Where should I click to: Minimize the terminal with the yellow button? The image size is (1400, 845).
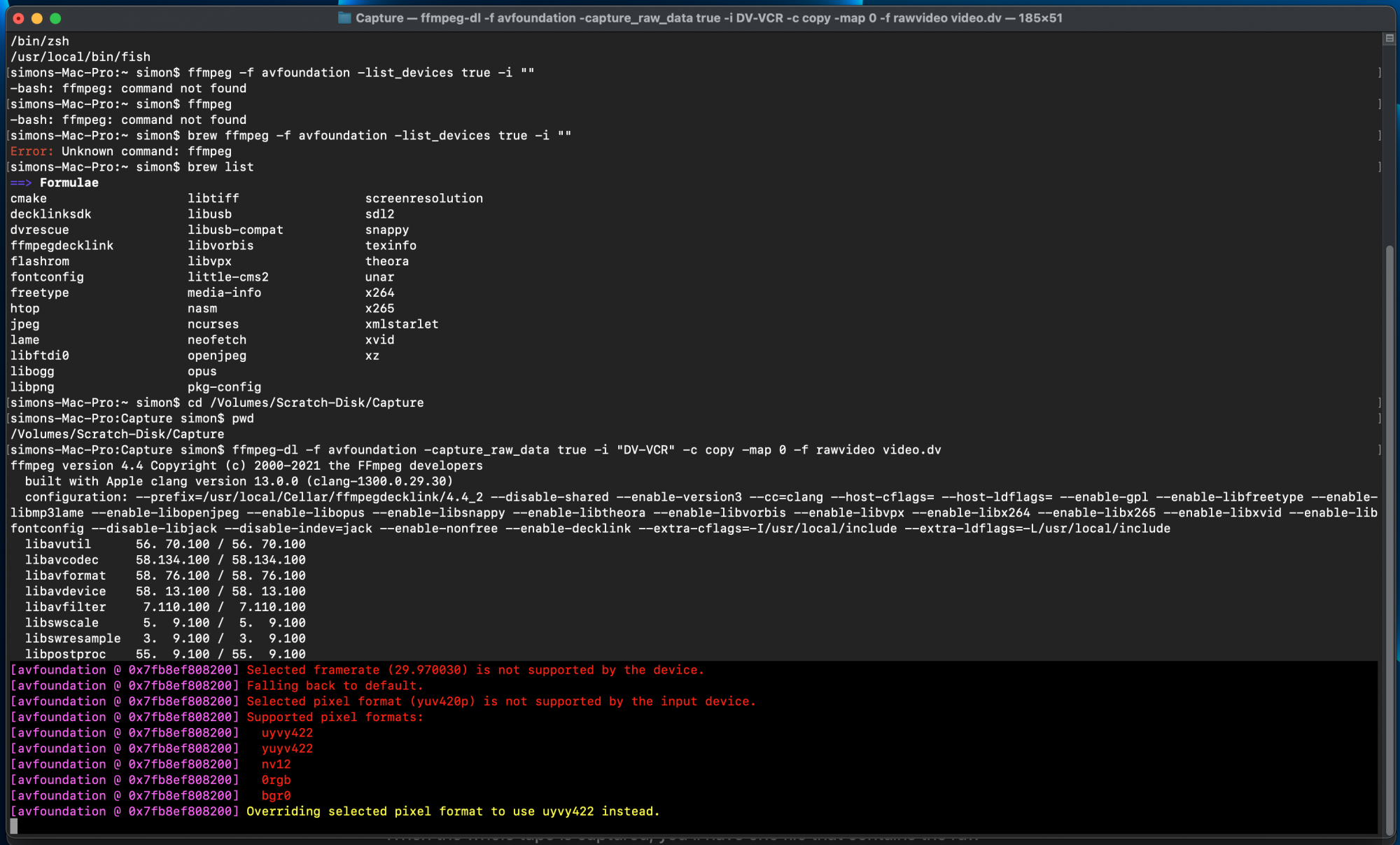point(37,18)
